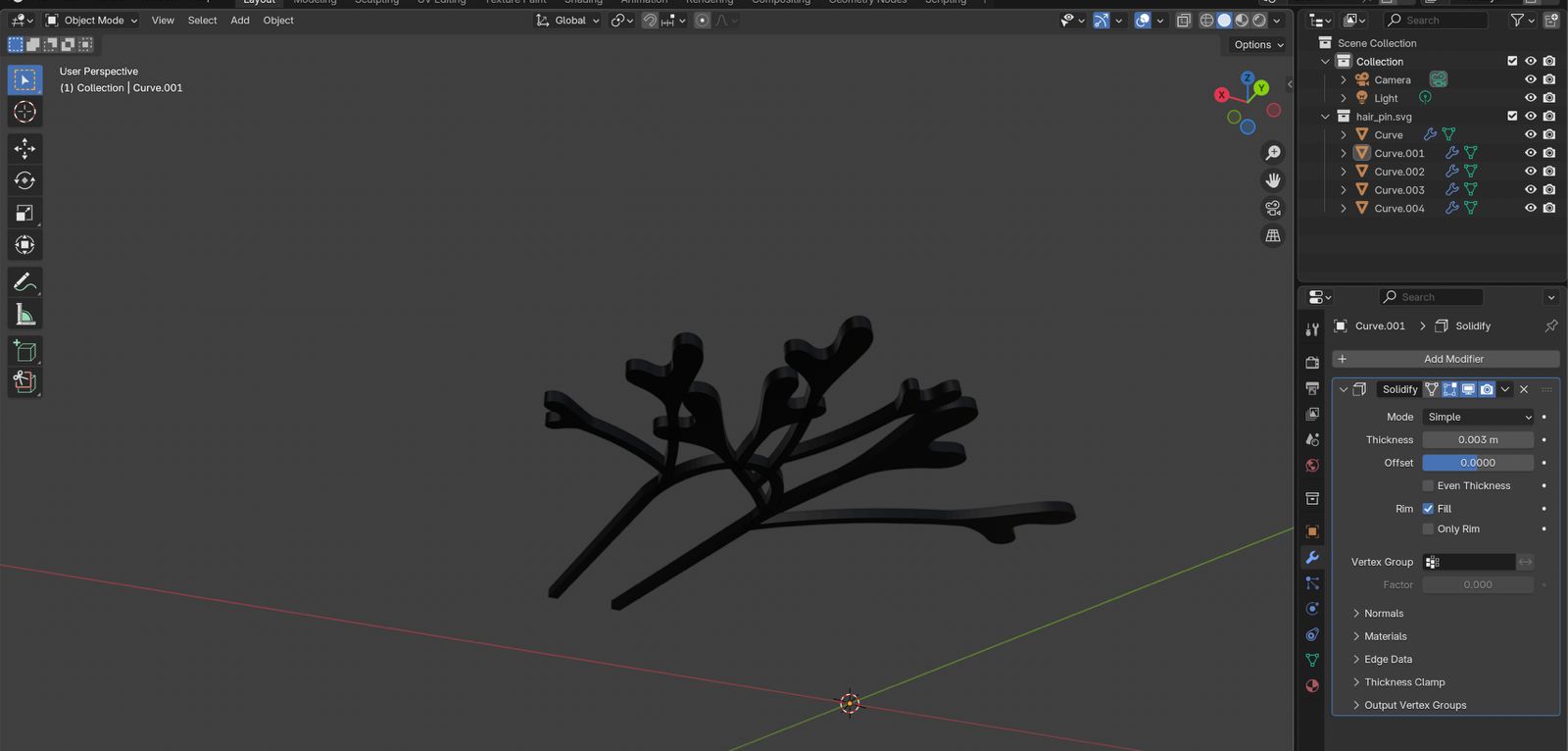Viewport: 1568px width, 751px height.
Task: Open the Select menu
Action: (202, 21)
